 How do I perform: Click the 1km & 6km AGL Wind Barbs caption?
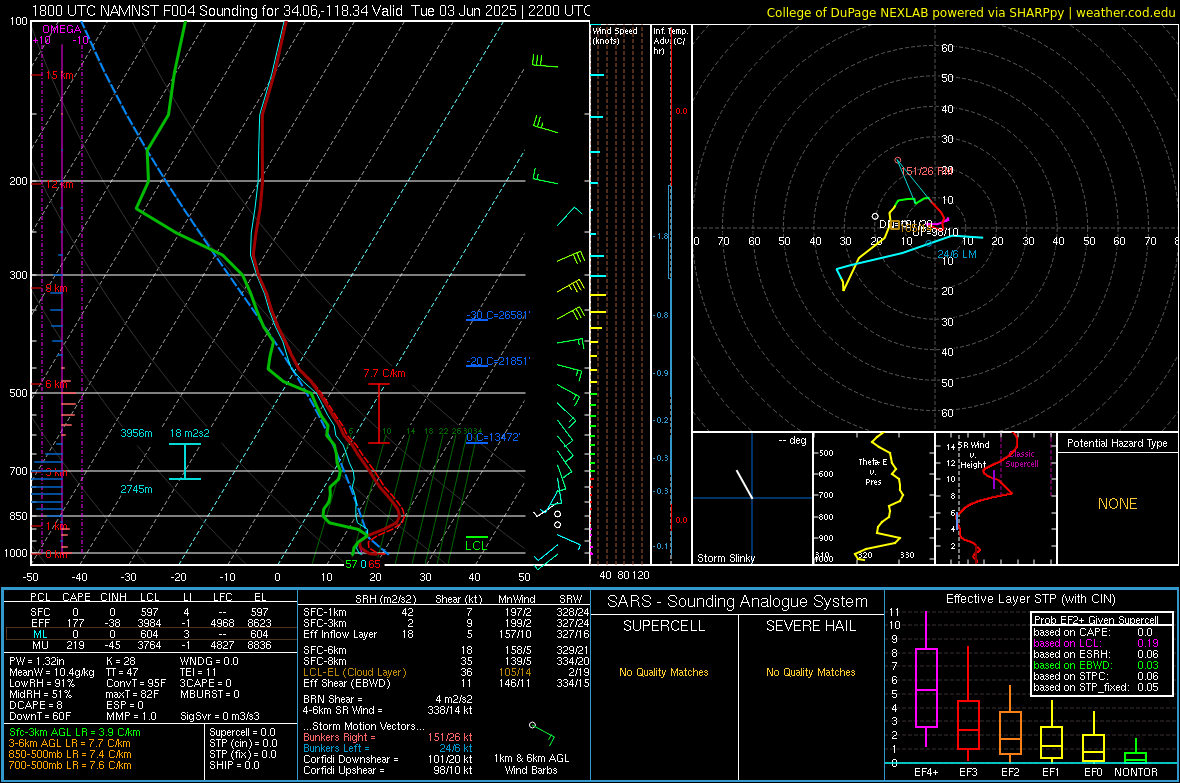point(531,764)
